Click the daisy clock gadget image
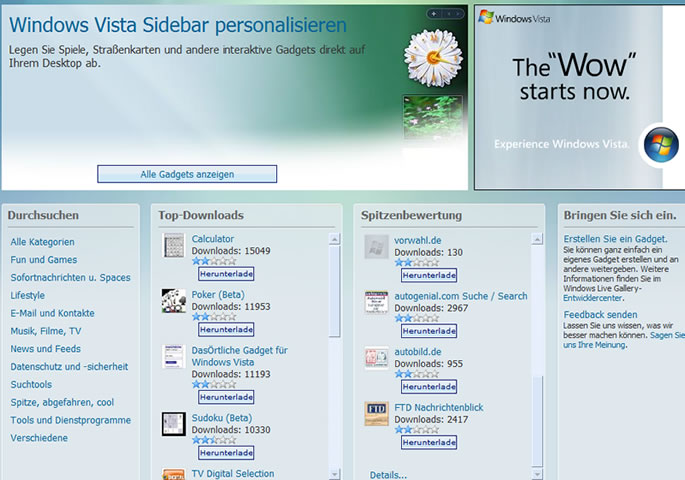The width and height of the screenshot is (685, 480). coord(433,58)
